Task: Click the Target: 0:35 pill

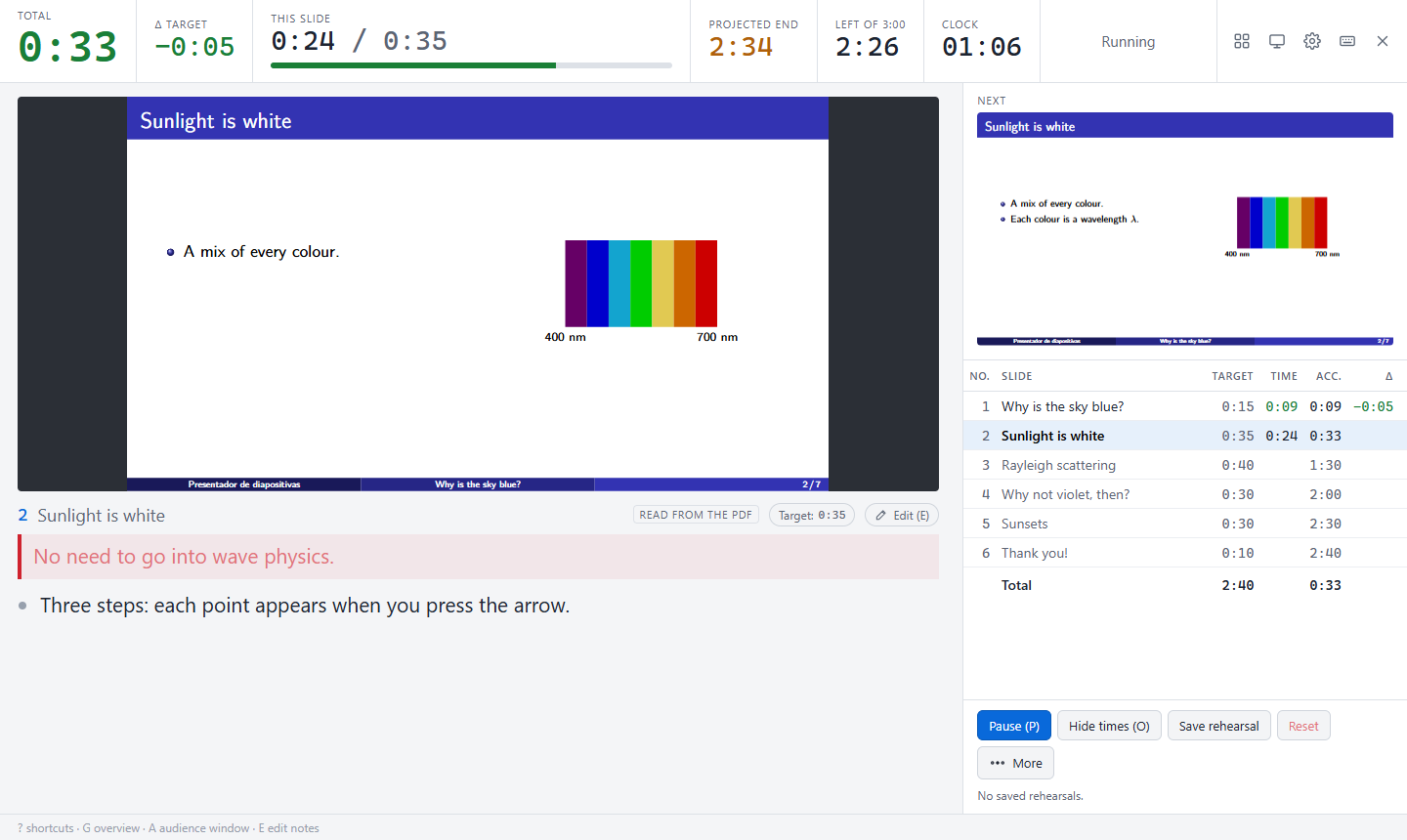Action: tap(812, 515)
